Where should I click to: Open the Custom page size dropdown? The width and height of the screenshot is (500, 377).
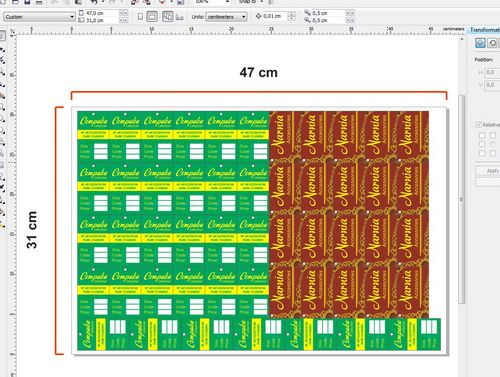pyautogui.click(x=40, y=17)
